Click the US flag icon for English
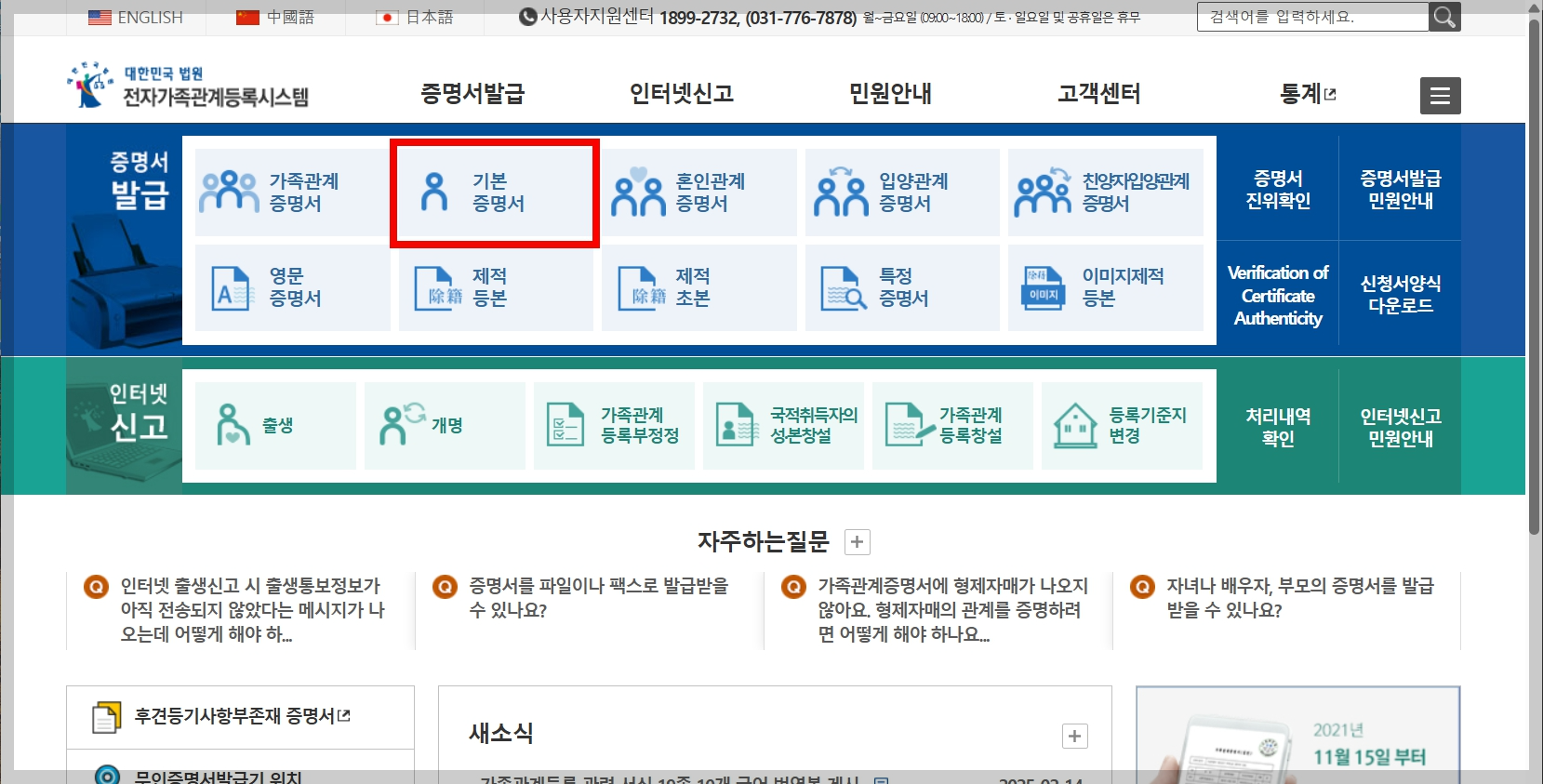The height and width of the screenshot is (784, 1543). [x=100, y=18]
